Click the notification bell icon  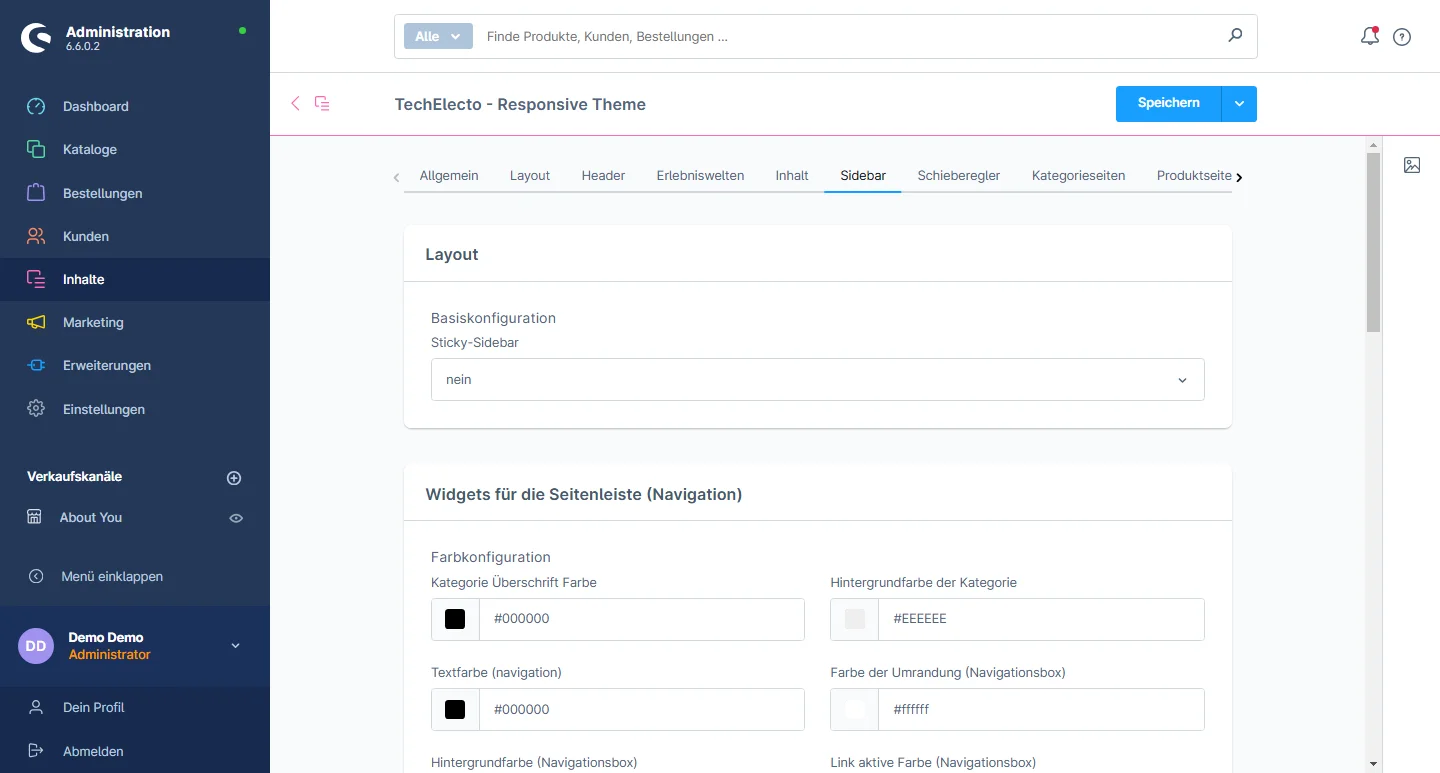pos(1369,37)
